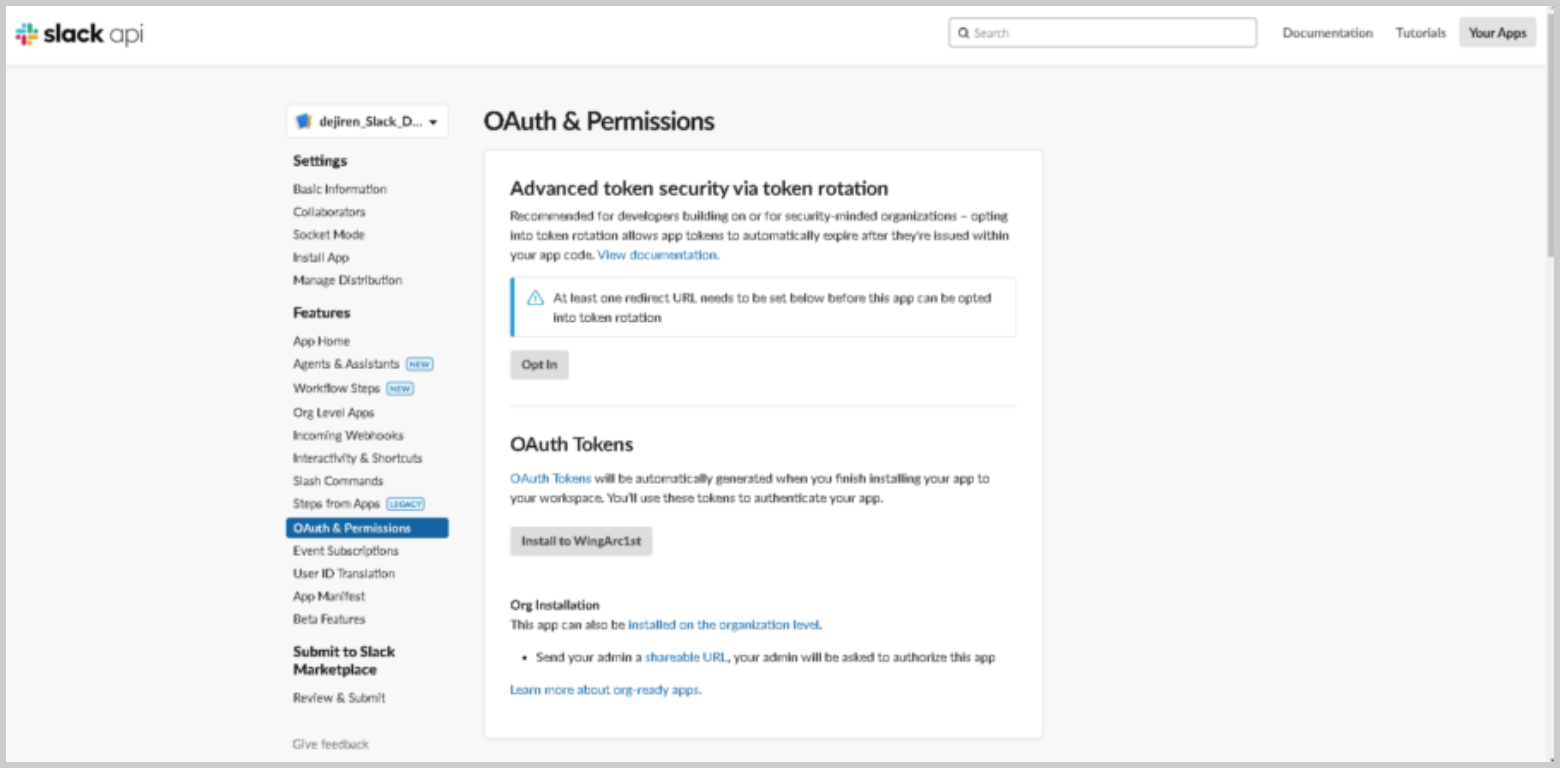Click the Advanced token security heading
The image size is (1560, 768).
[699, 188]
